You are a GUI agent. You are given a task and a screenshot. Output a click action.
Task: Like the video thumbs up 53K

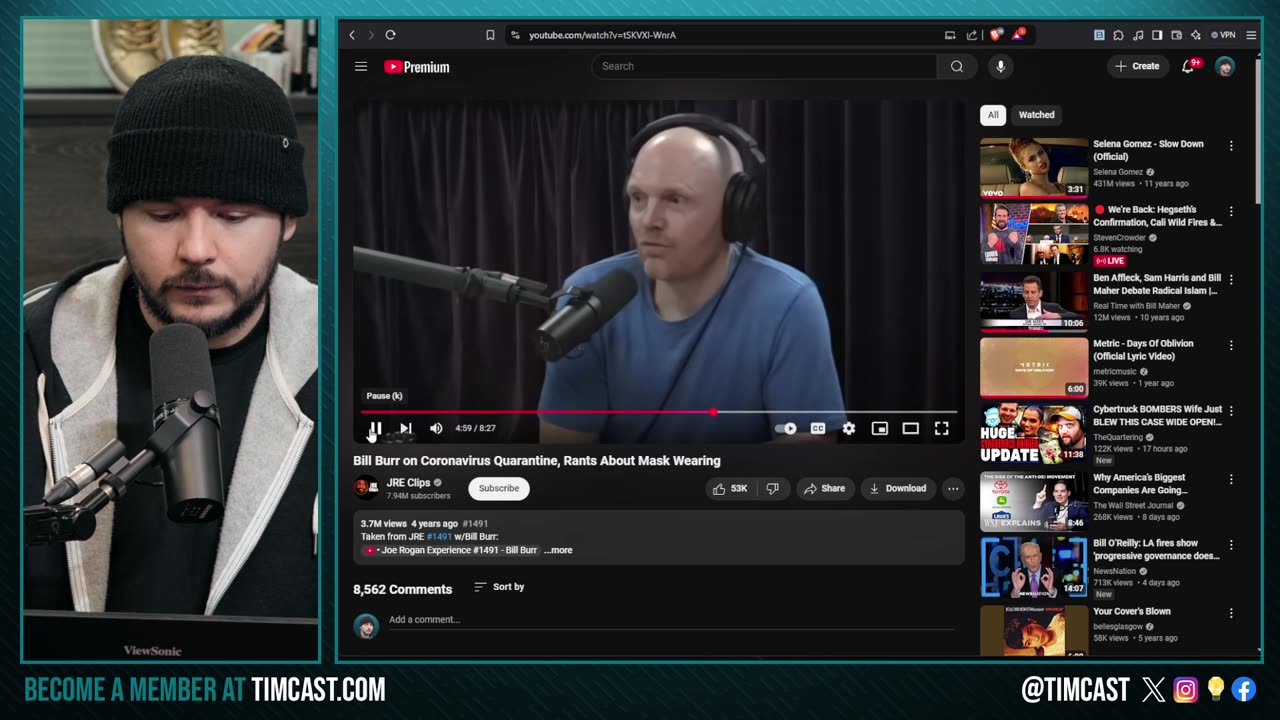729,488
